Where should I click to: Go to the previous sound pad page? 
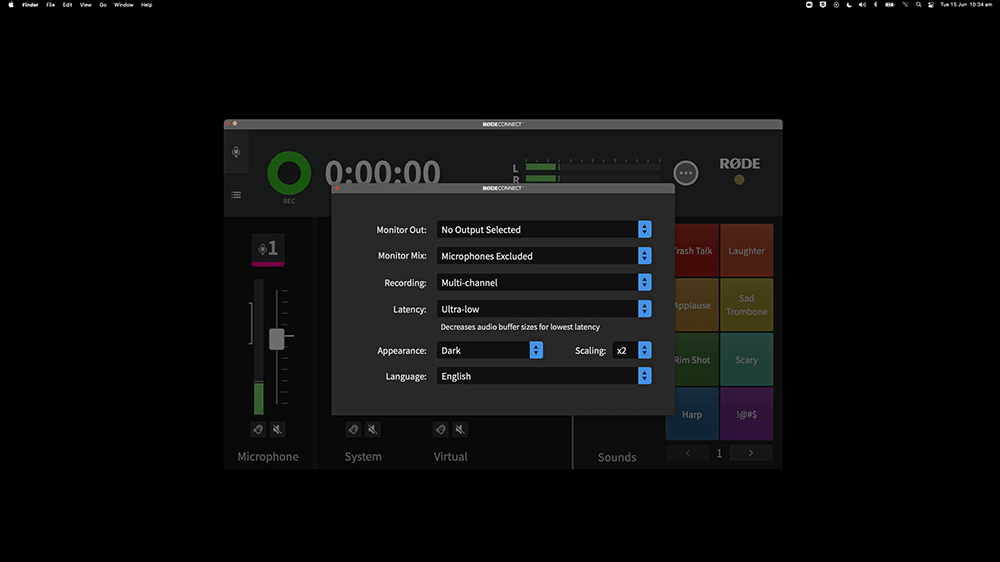688,453
